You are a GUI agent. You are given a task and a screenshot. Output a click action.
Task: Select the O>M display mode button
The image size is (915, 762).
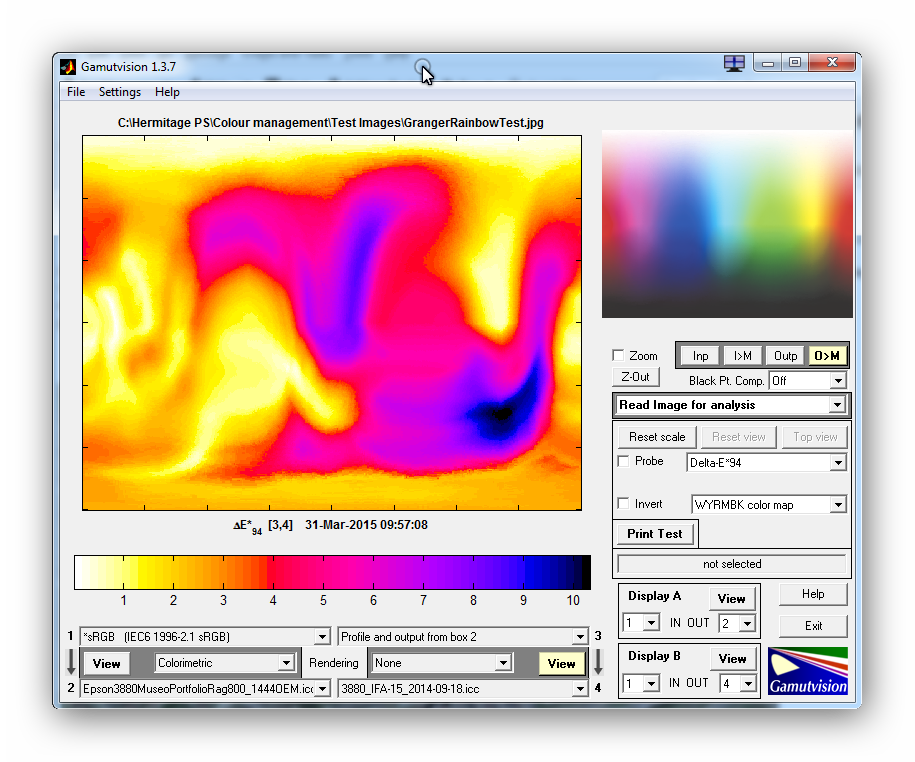point(827,355)
